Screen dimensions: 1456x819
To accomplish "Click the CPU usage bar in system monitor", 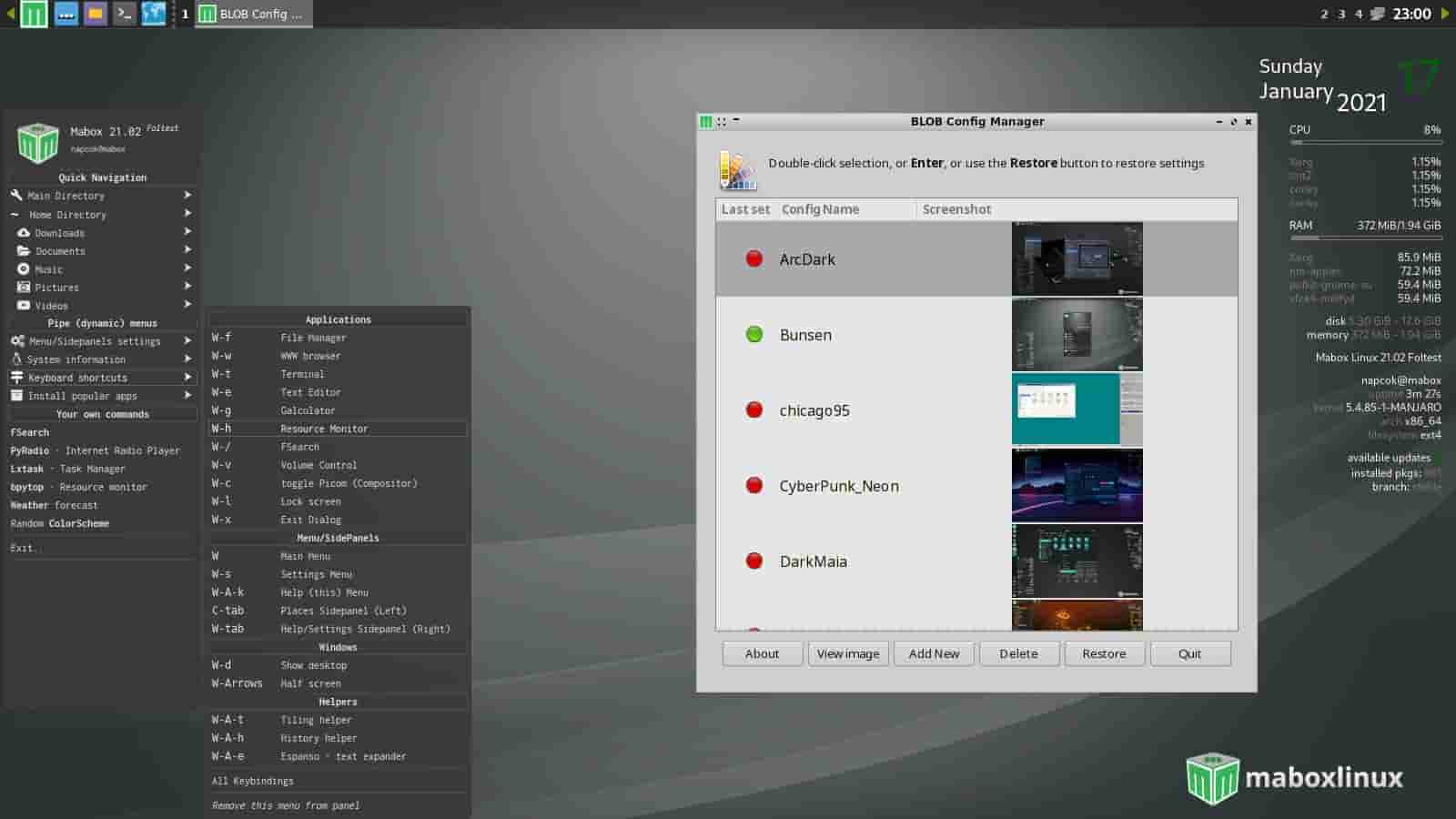I will click(1364, 143).
